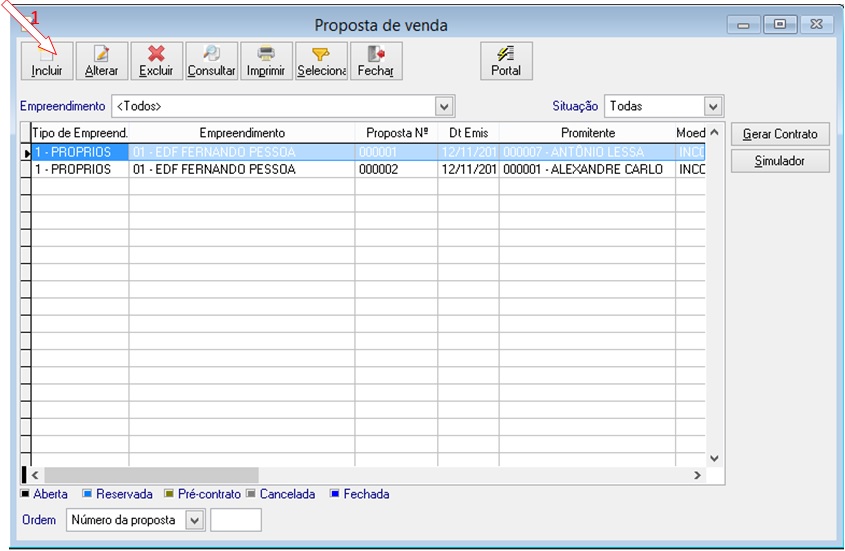Select proposal row 000002 Alexandre Carlo
This screenshot has height=551, width=845.
pos(368,169)
